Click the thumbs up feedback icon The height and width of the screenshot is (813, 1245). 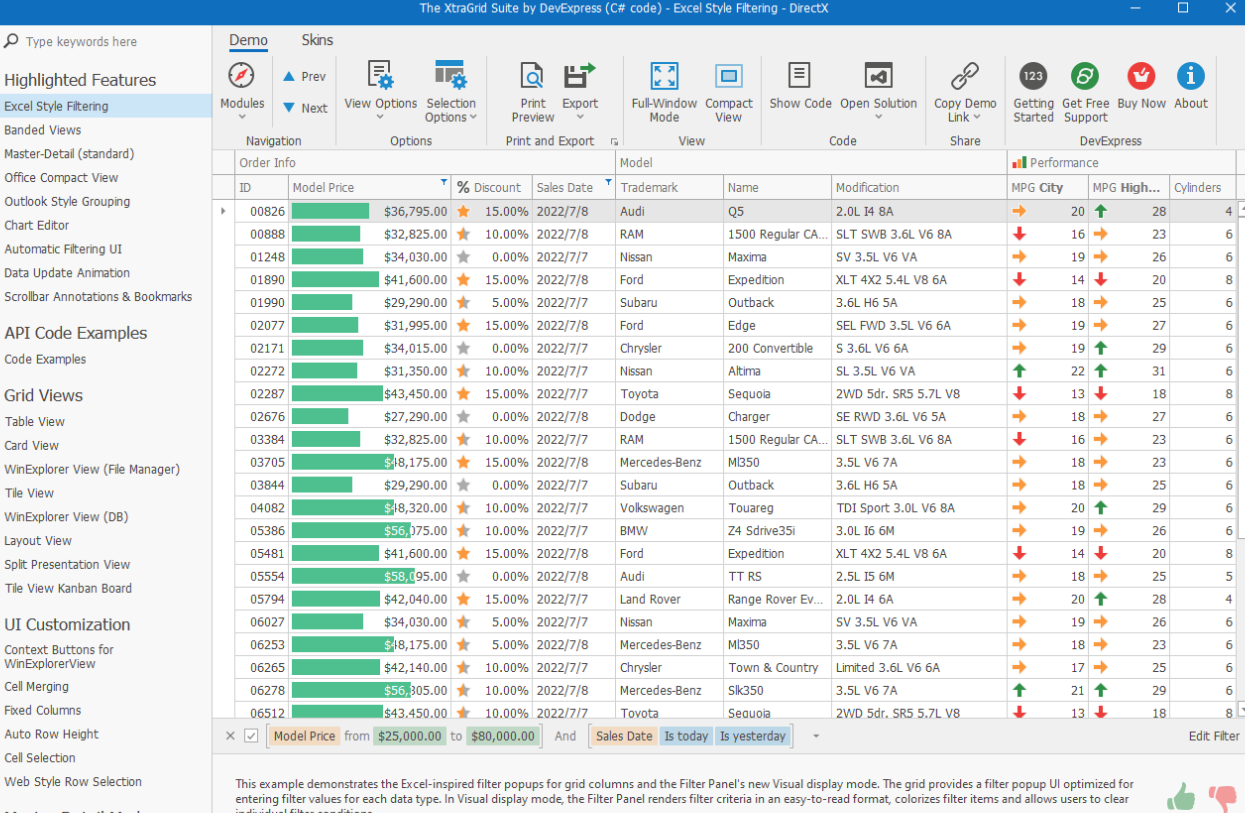[x=1181, y=796]
